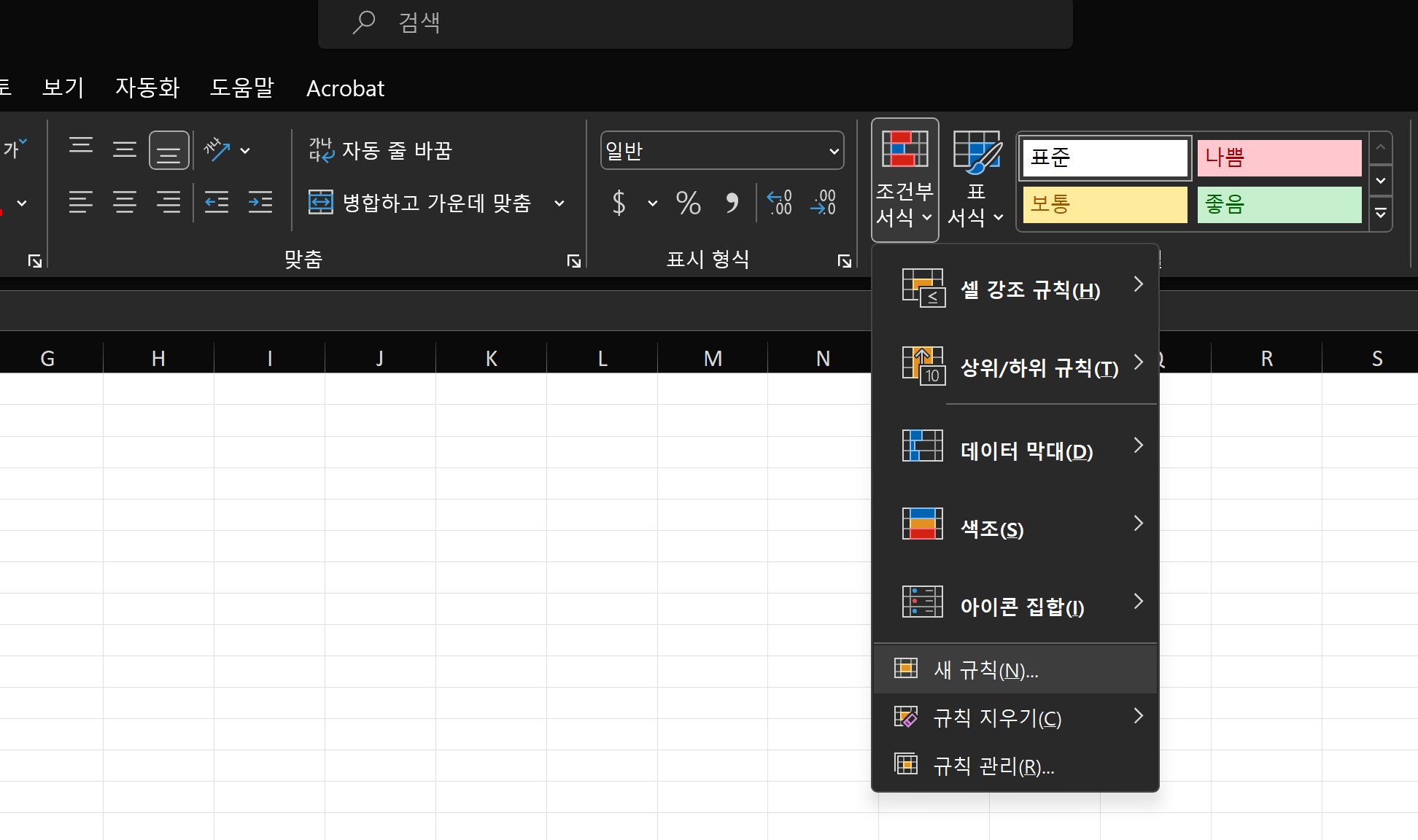Apply percent style
1418x840 pixels.
pyautogui.click(x=688, y=203)
